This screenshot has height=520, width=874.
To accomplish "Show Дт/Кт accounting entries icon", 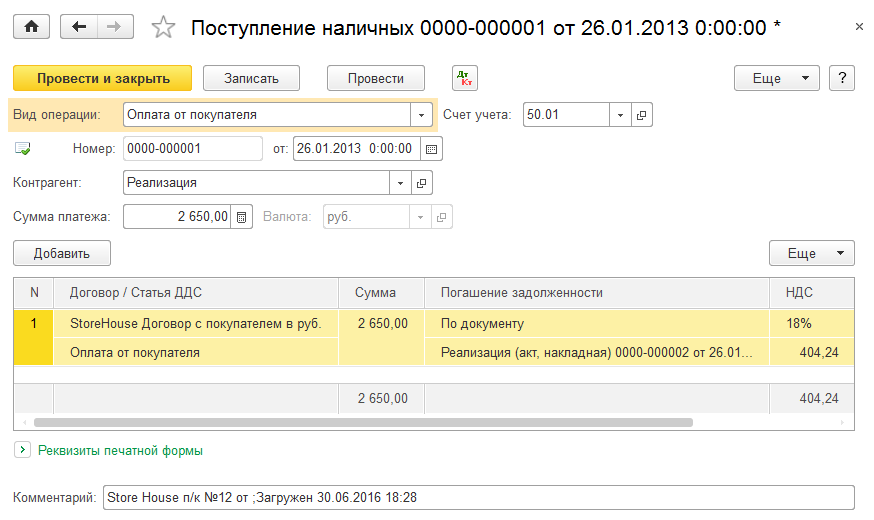I will (465, 78).
